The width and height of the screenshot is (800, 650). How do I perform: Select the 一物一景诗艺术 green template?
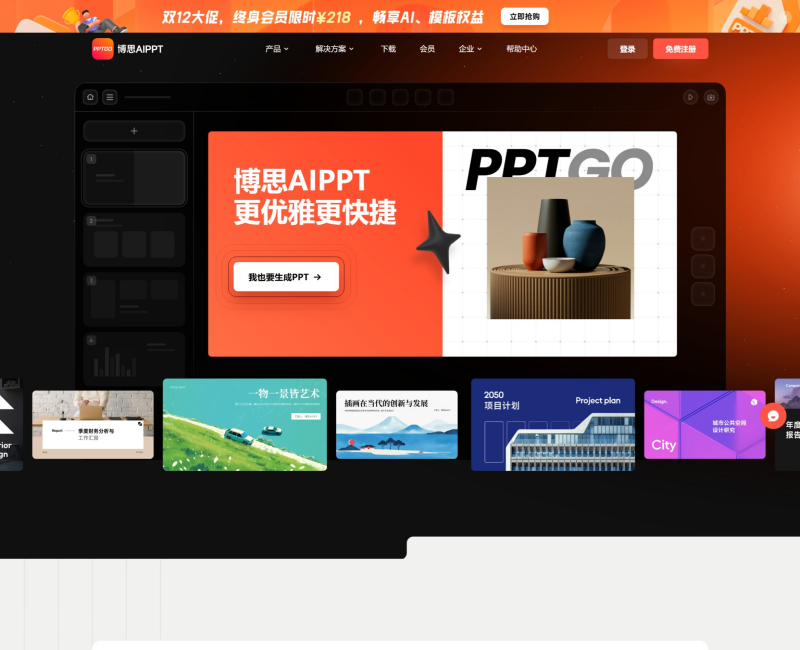pyautogui.click(x=245, y=424)
